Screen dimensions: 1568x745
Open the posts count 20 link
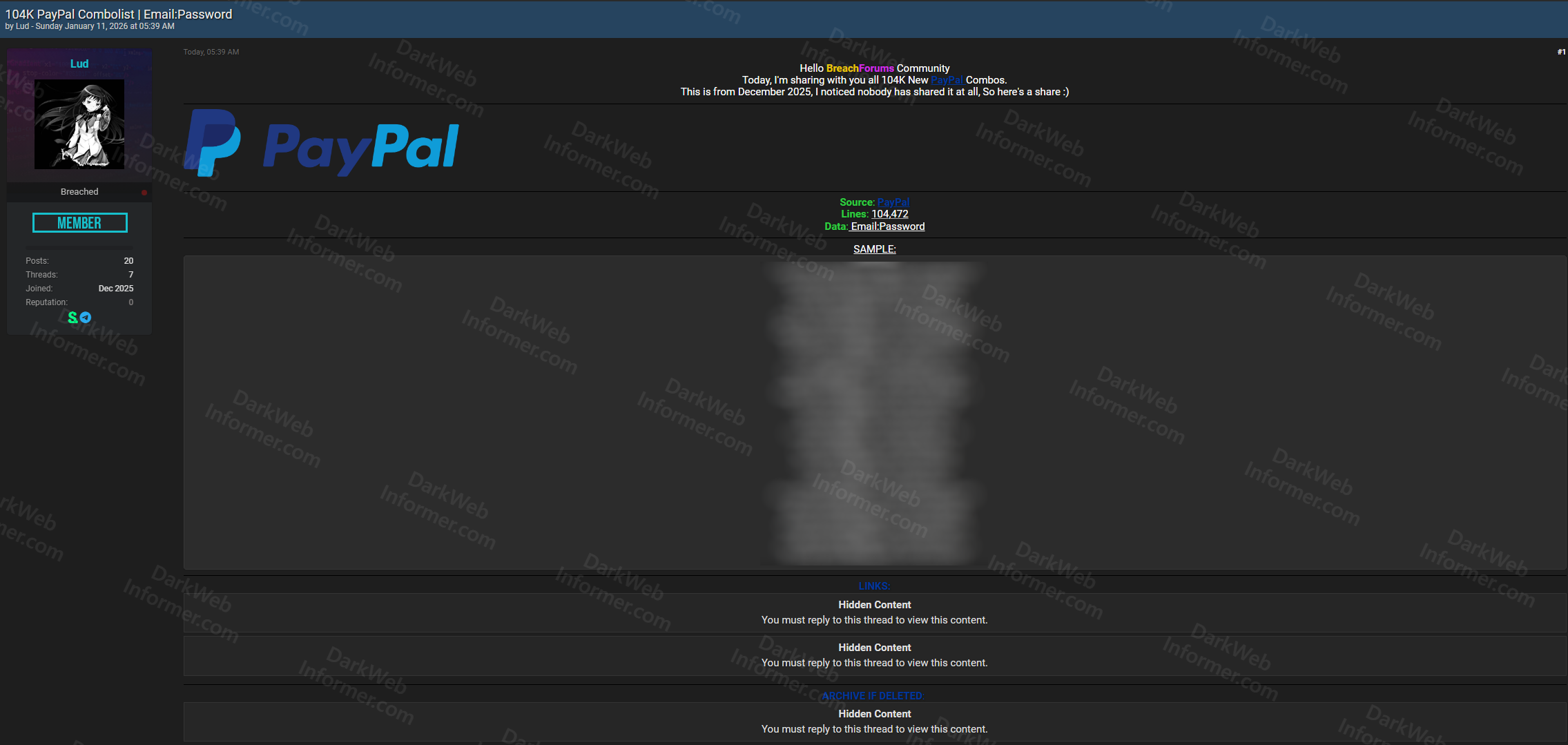(x=128, y=261)
